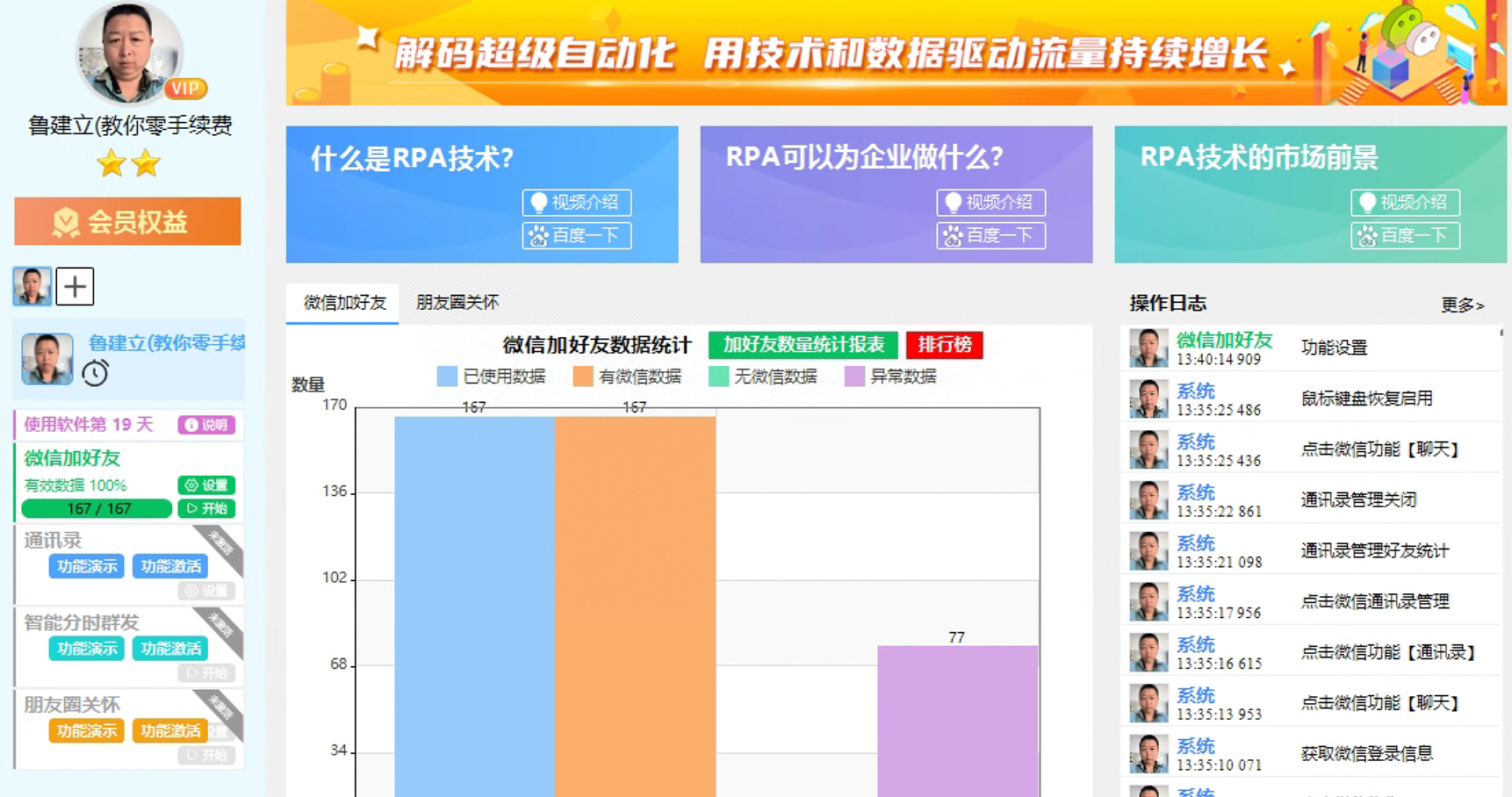This screenshot has width=1512, height=797.
Task: Click the VIP badge on profile photo
Action: click(185, 89)
